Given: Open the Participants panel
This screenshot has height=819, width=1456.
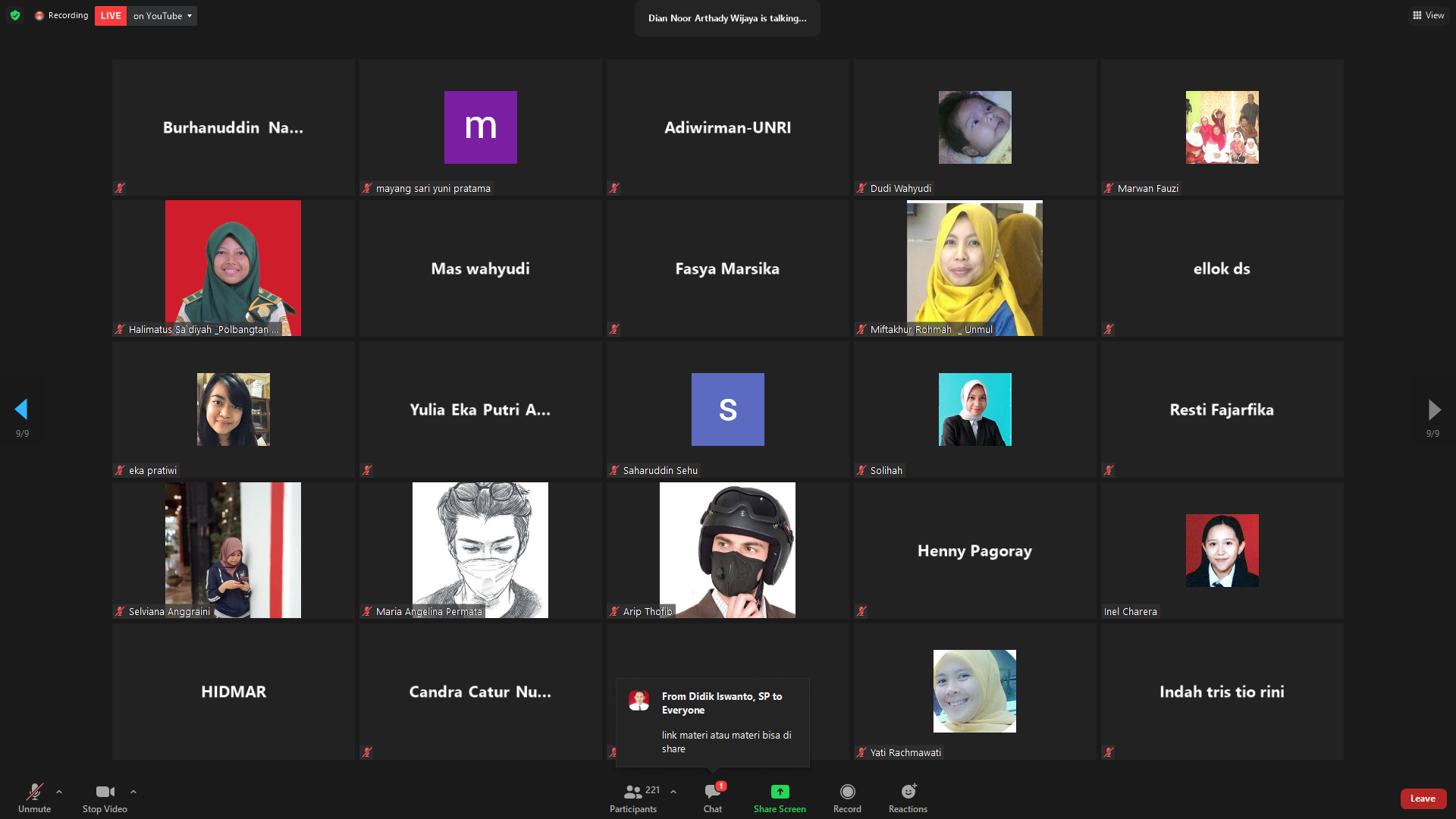Looking at the screenshot, I should pos(634,798).
